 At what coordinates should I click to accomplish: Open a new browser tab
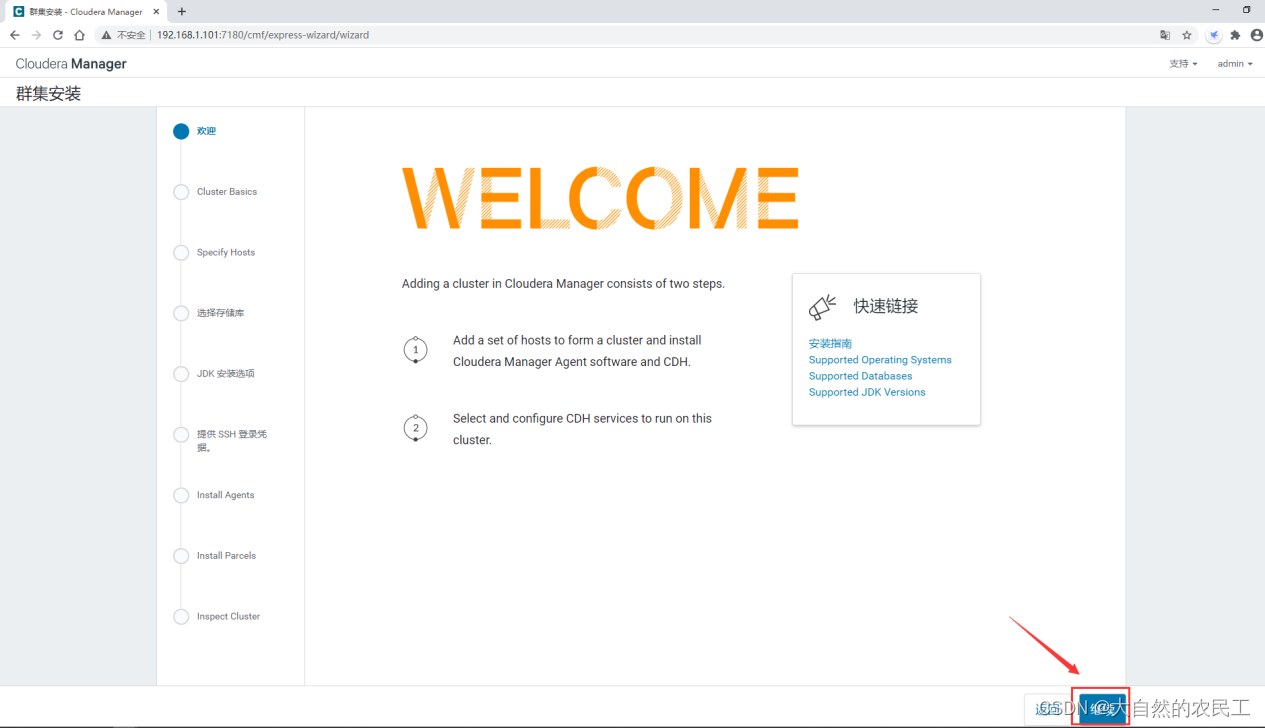[181, 12]
